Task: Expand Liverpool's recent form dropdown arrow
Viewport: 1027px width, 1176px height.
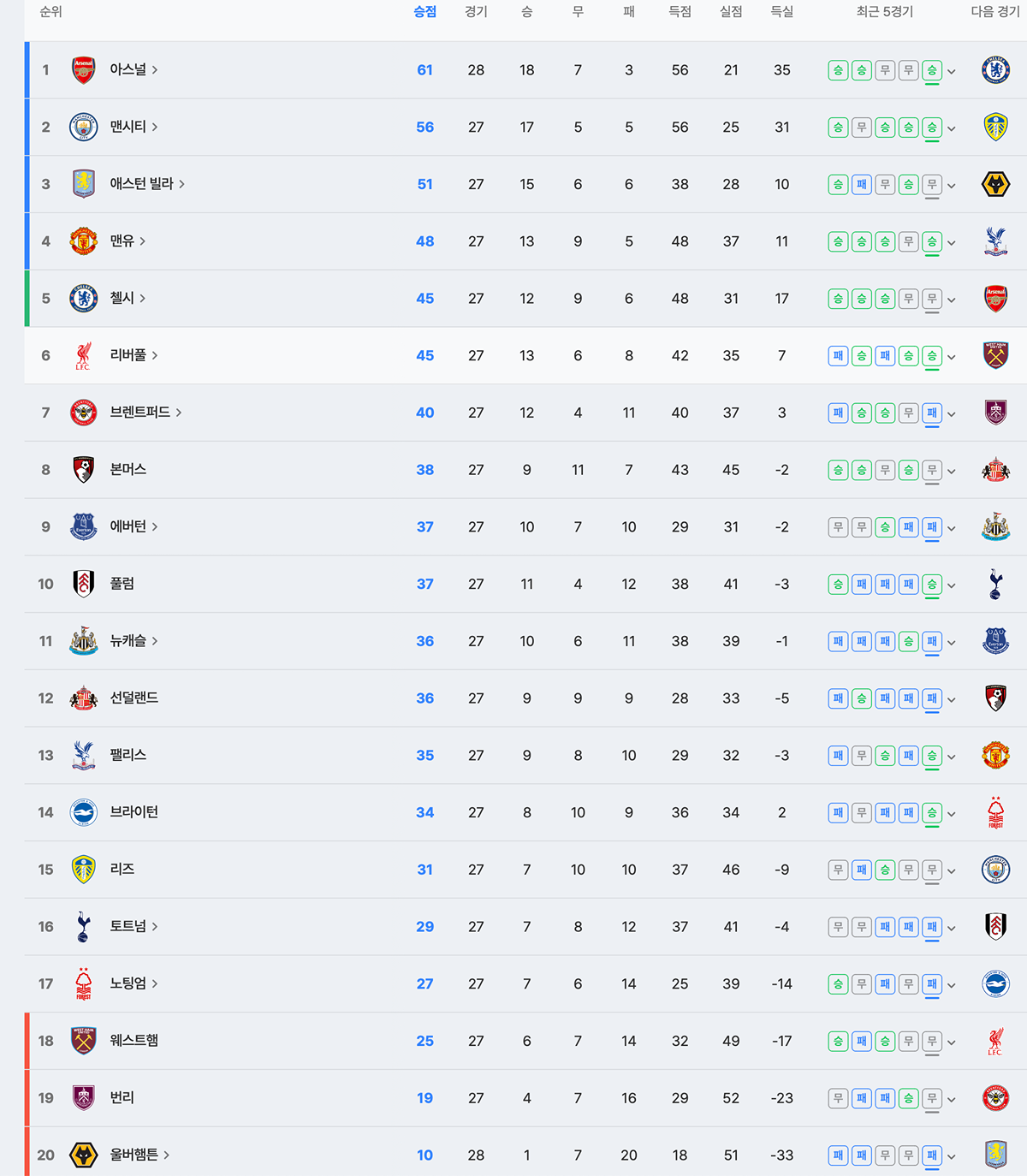Action: 952,356
